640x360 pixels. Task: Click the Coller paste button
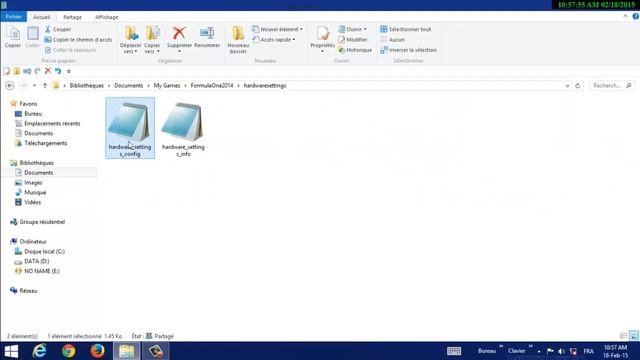click(32, 37)
